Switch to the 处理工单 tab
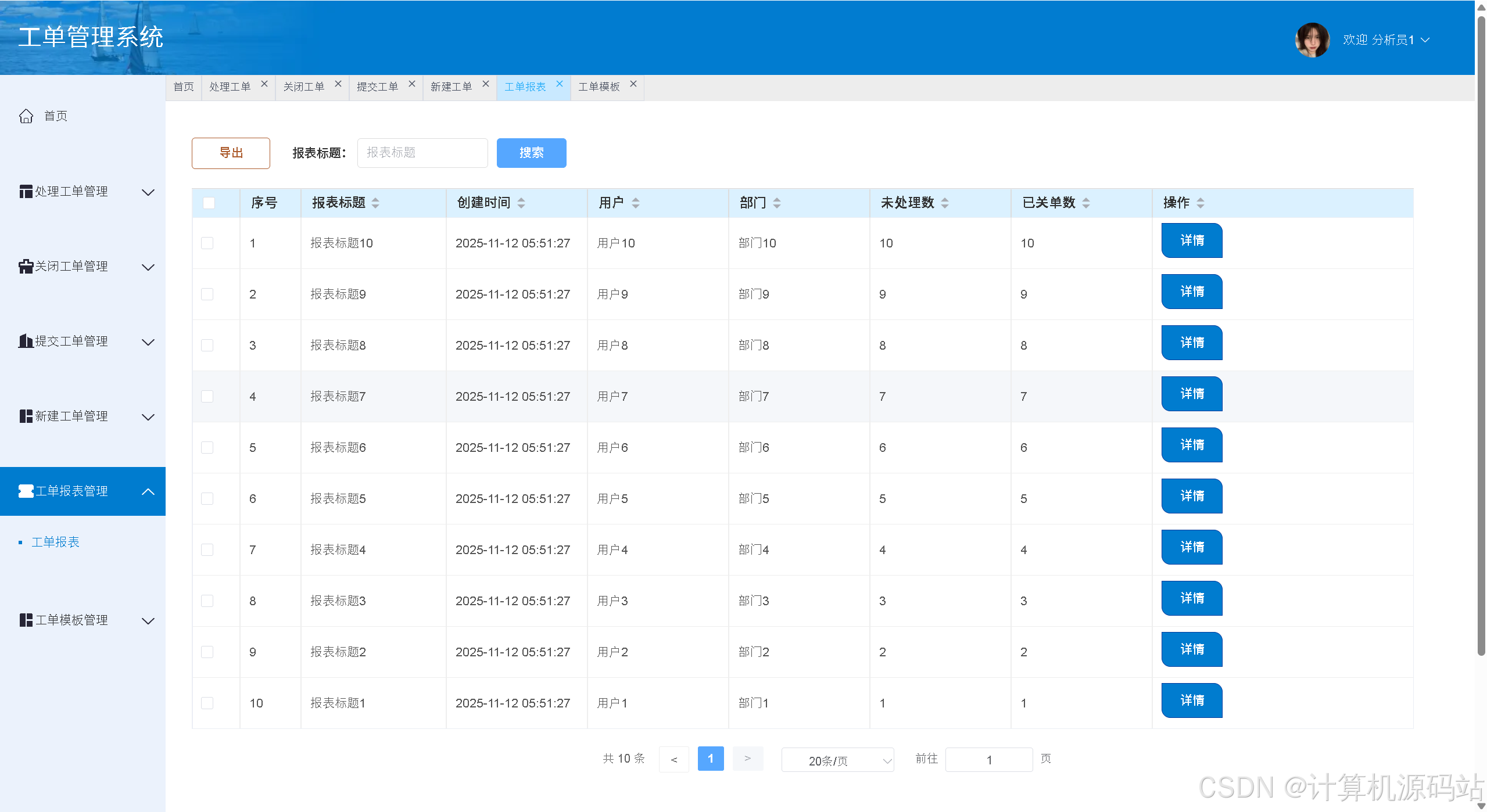 (x=230, y=87)
